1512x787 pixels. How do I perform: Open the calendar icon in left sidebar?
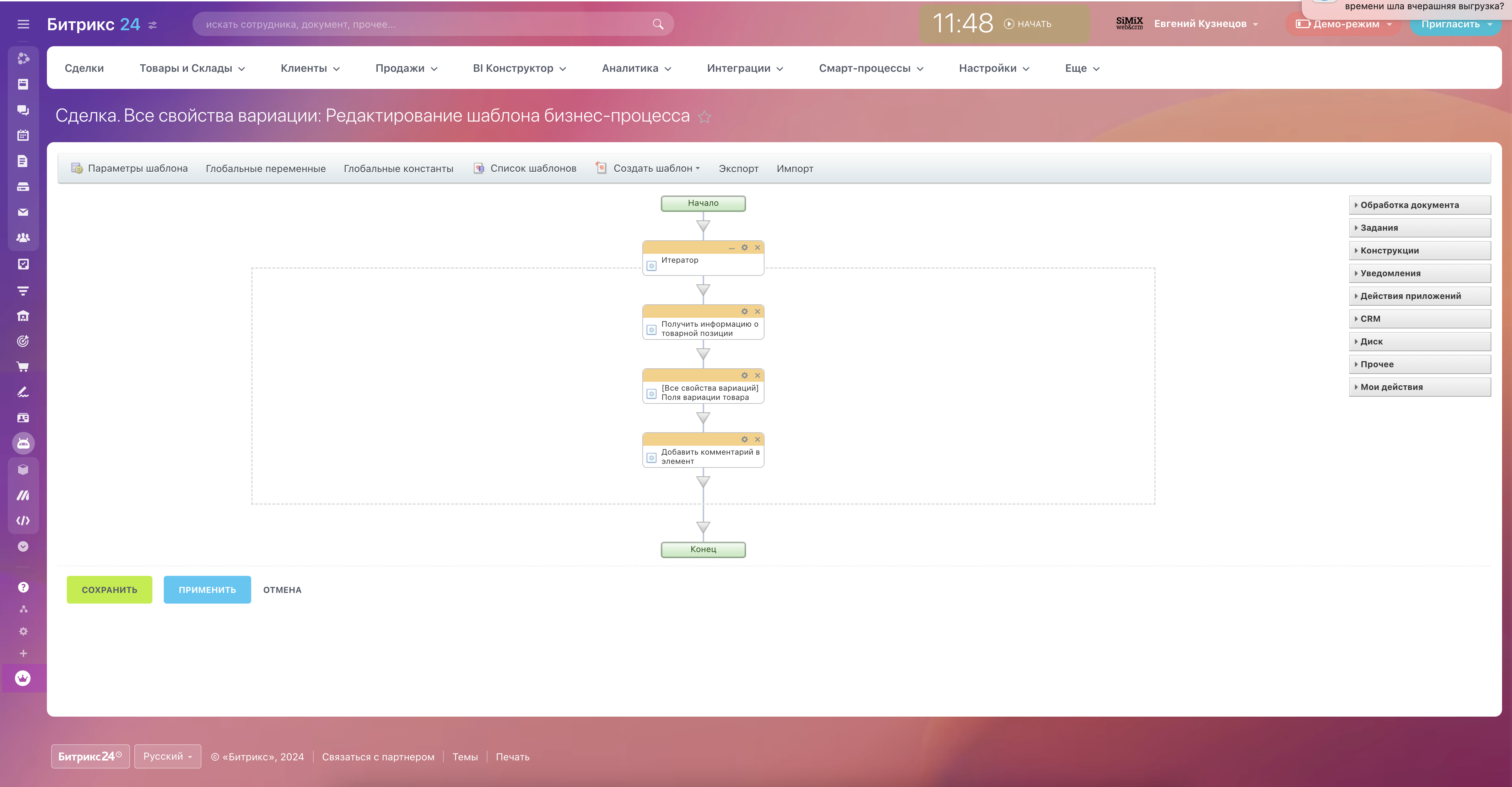pyautogui.click(x=23, y=136)
